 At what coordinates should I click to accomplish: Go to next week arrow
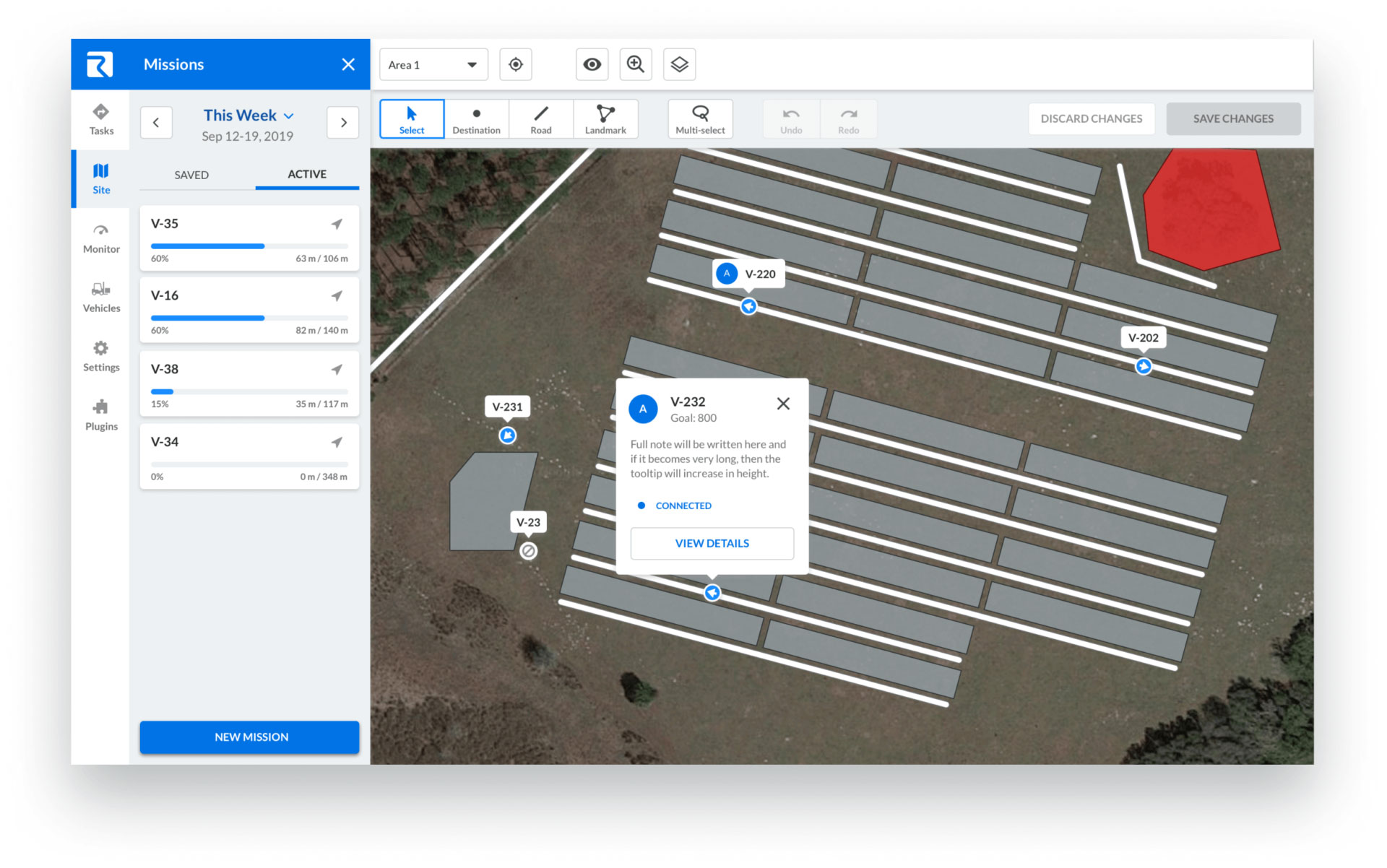(343, 123)
